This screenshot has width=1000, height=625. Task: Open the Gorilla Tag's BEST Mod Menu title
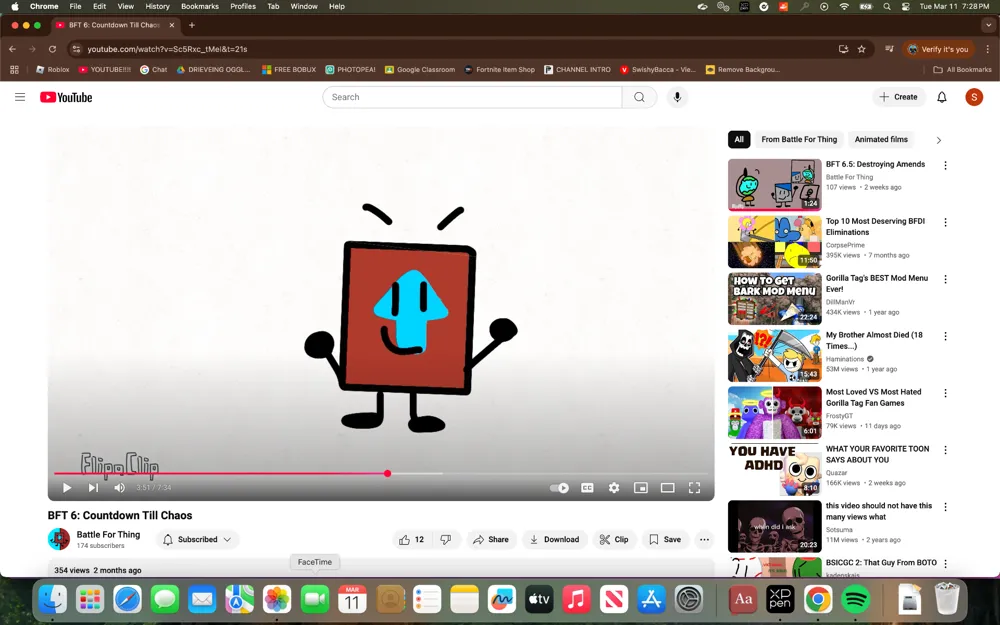pyautogui.click(x=877, y=283)
